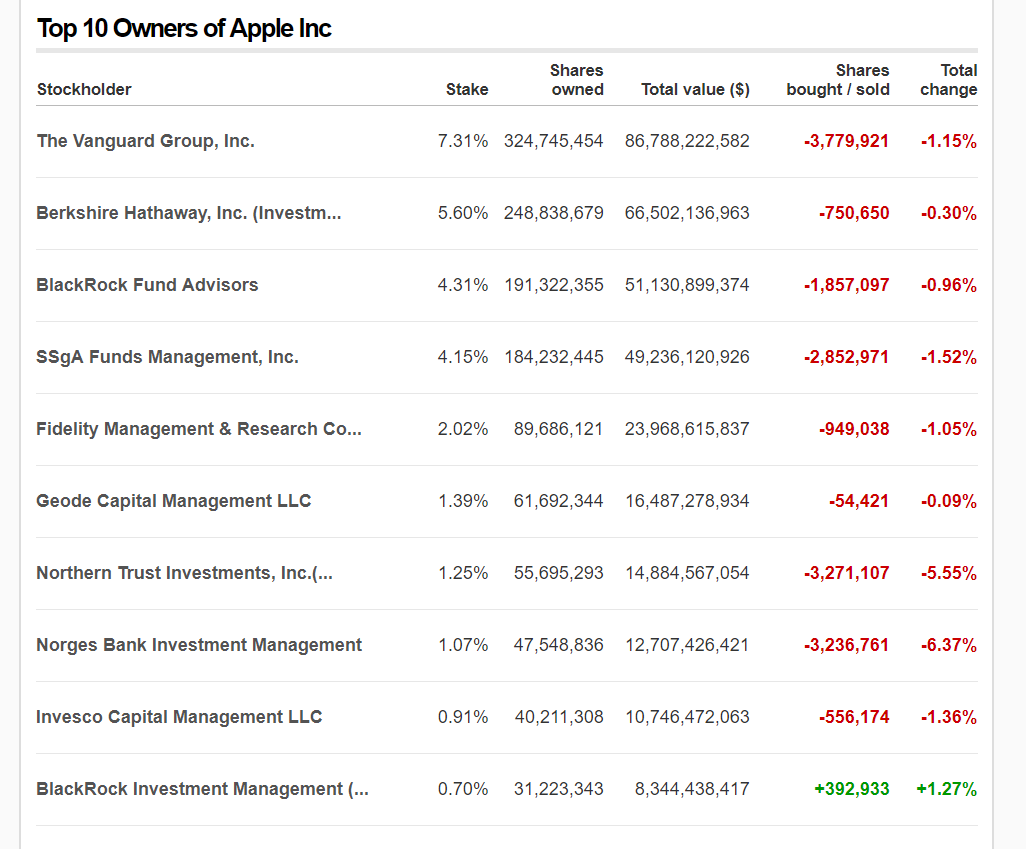Select the 55,695,293 shares owned cell
Viewport: 1026px width, 849px height.
[558, 573]
